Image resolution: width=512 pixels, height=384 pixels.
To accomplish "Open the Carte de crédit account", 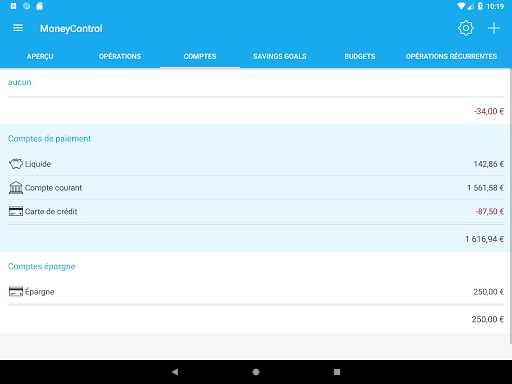I will coord(256,211).
